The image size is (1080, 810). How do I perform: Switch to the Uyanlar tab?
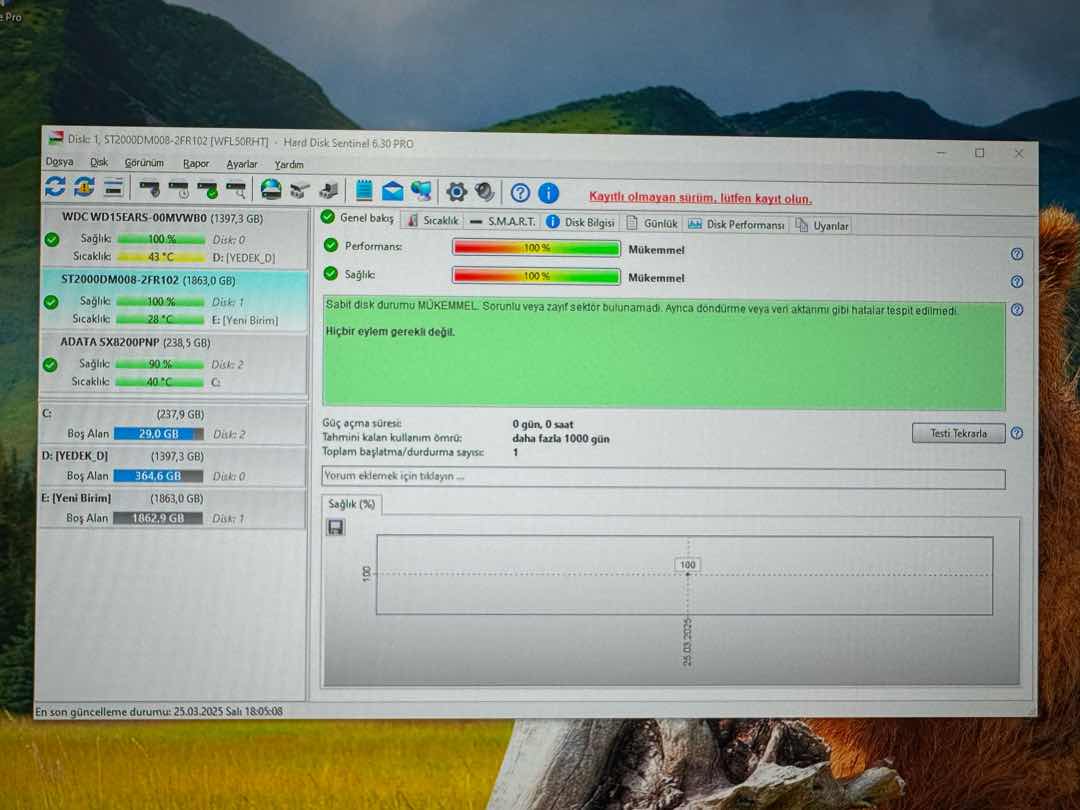822,225
